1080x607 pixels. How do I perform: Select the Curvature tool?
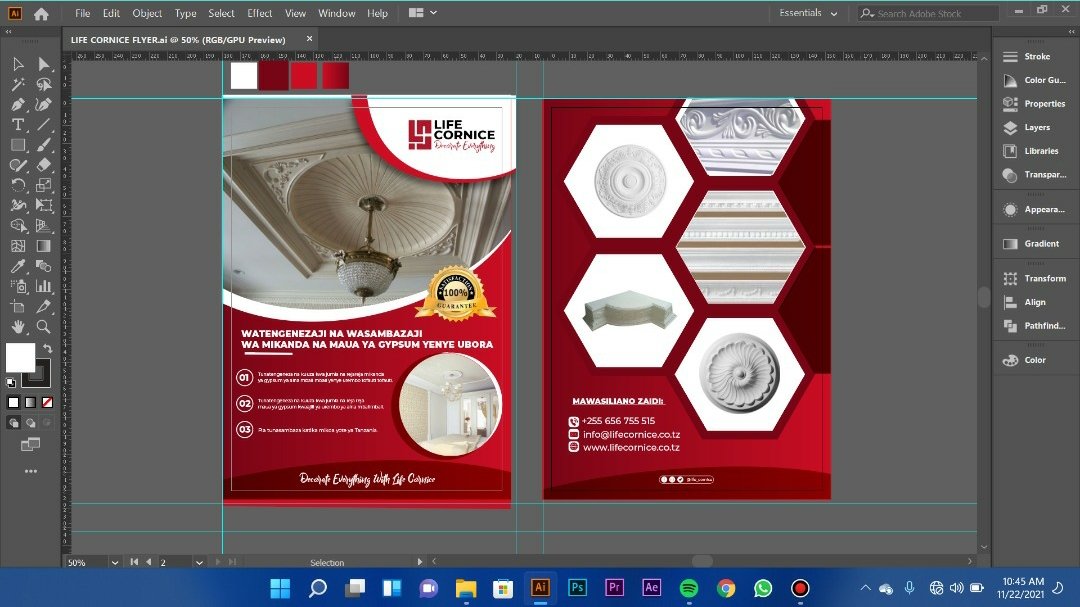click(43, 105)
